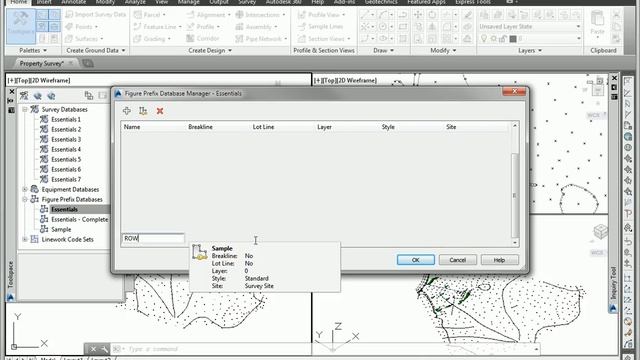Click the Parcel tool in Create Design

(150, 15)
